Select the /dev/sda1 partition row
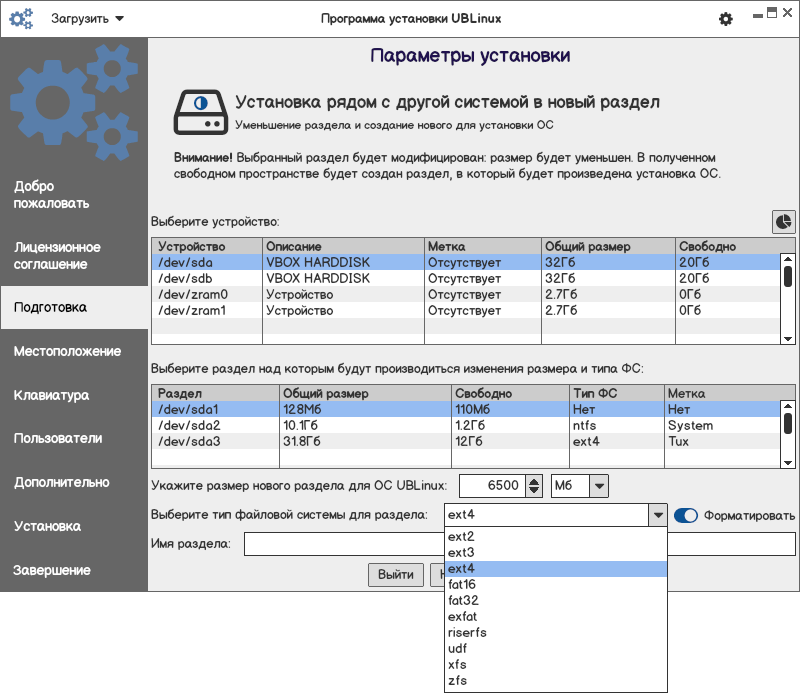Image resolution: width=800 pixels, height=694 pixels. click(x=466, y=409)
